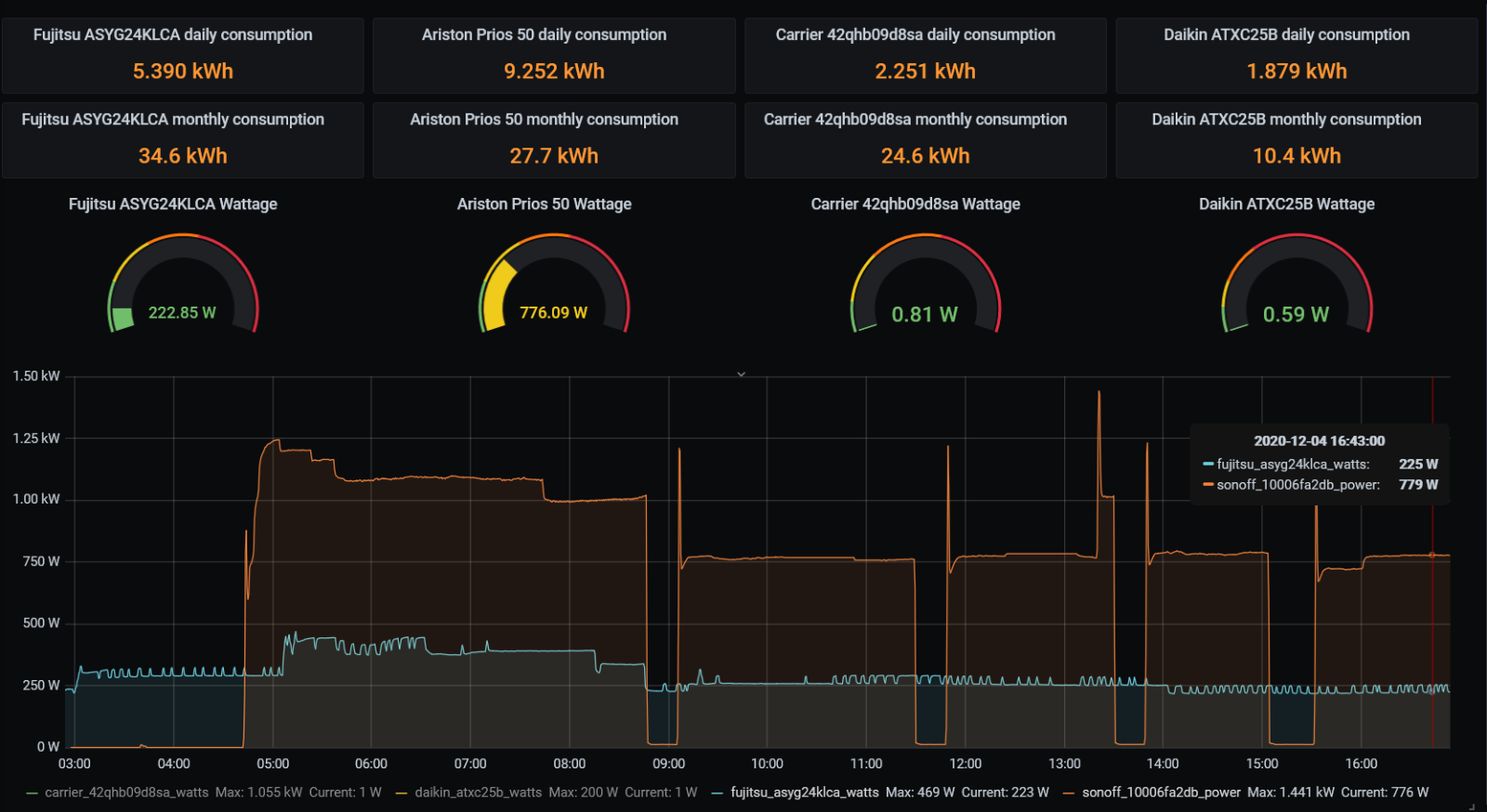Open the Ariston Prios 50 daily consumption panel title
Viewport: 1487px width, 812px height.
(x=544, y=34)
